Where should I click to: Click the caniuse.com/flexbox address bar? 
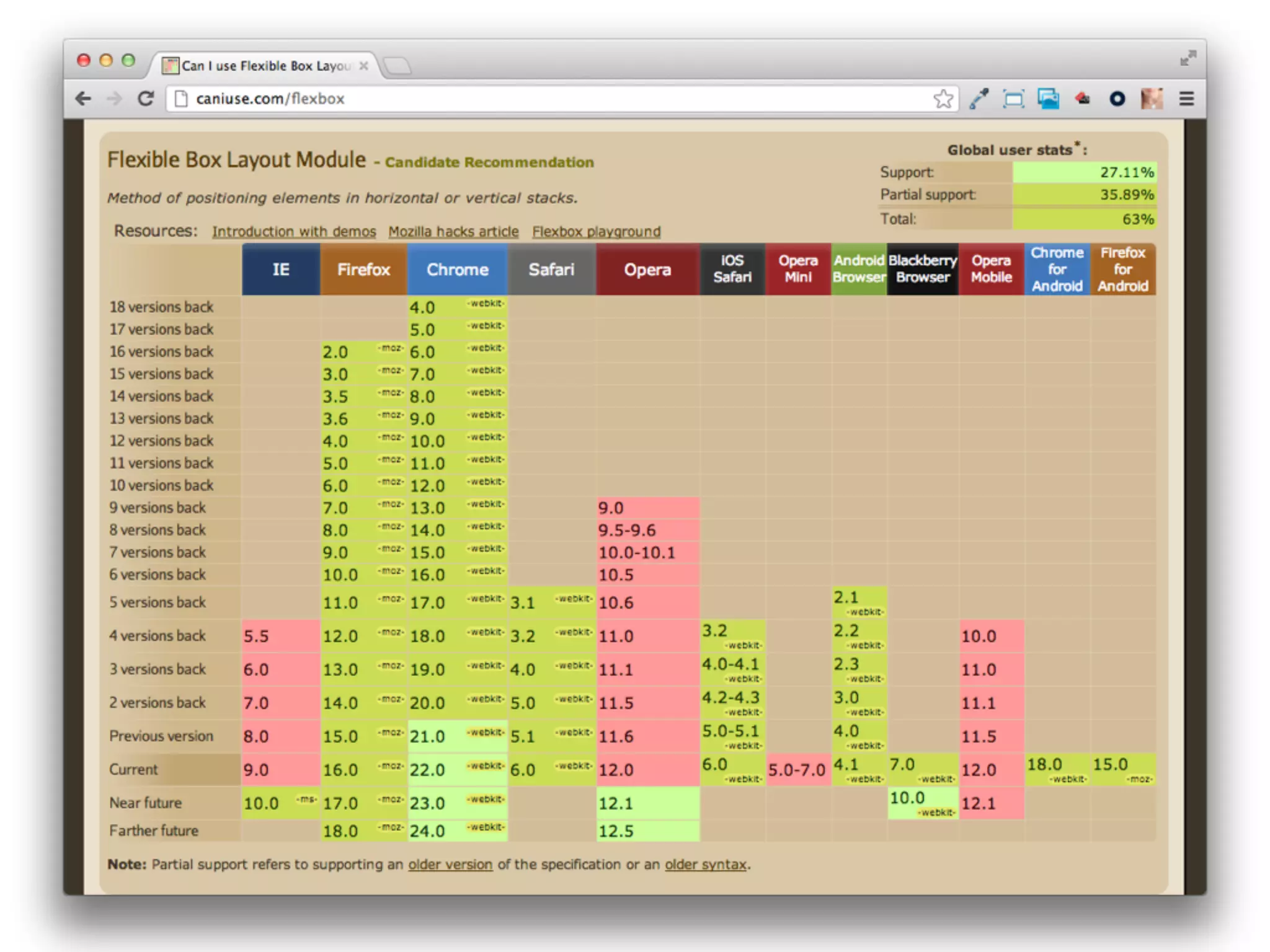[496, 99]
